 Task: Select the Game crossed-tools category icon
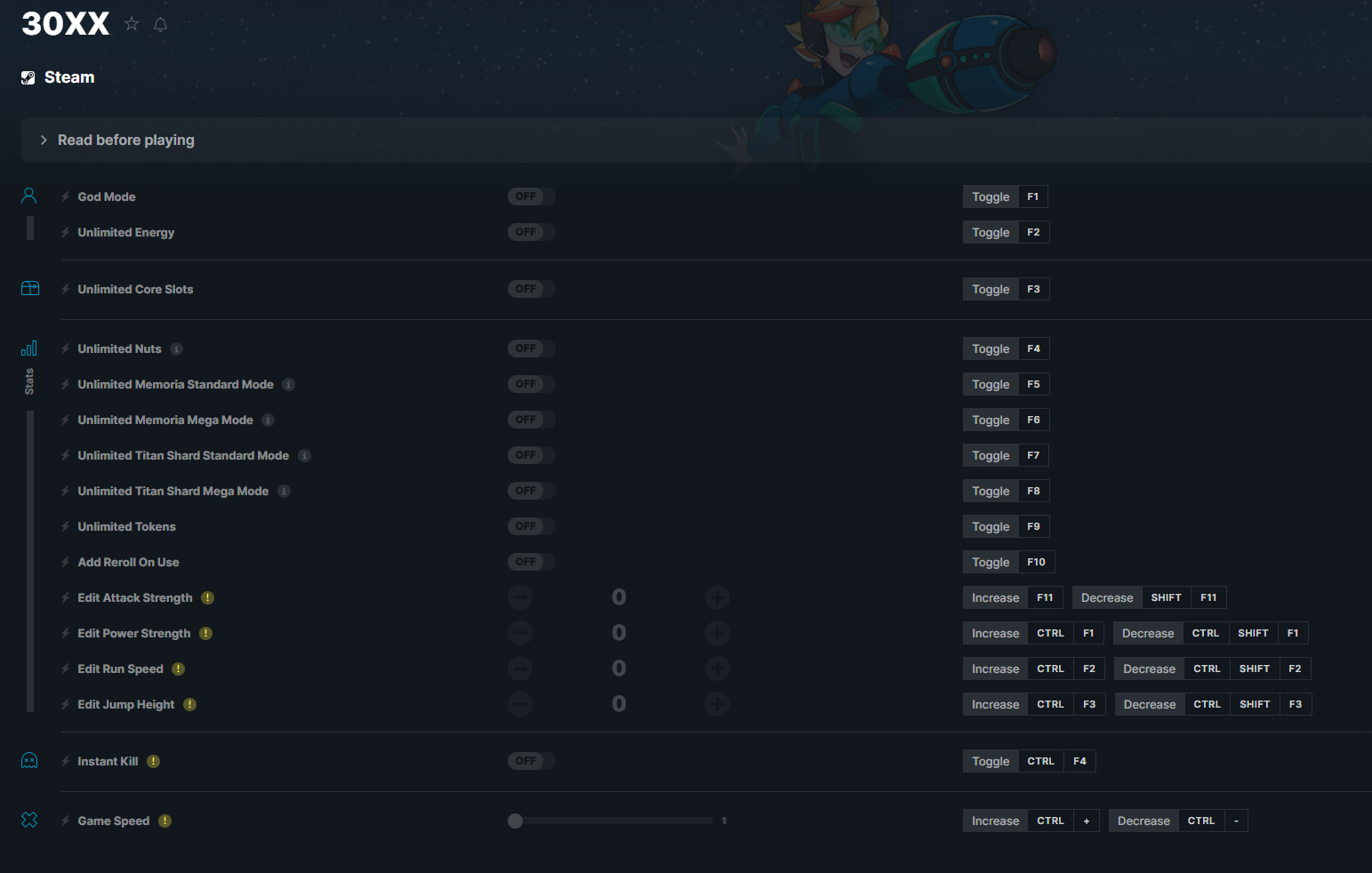pos(29,820)
